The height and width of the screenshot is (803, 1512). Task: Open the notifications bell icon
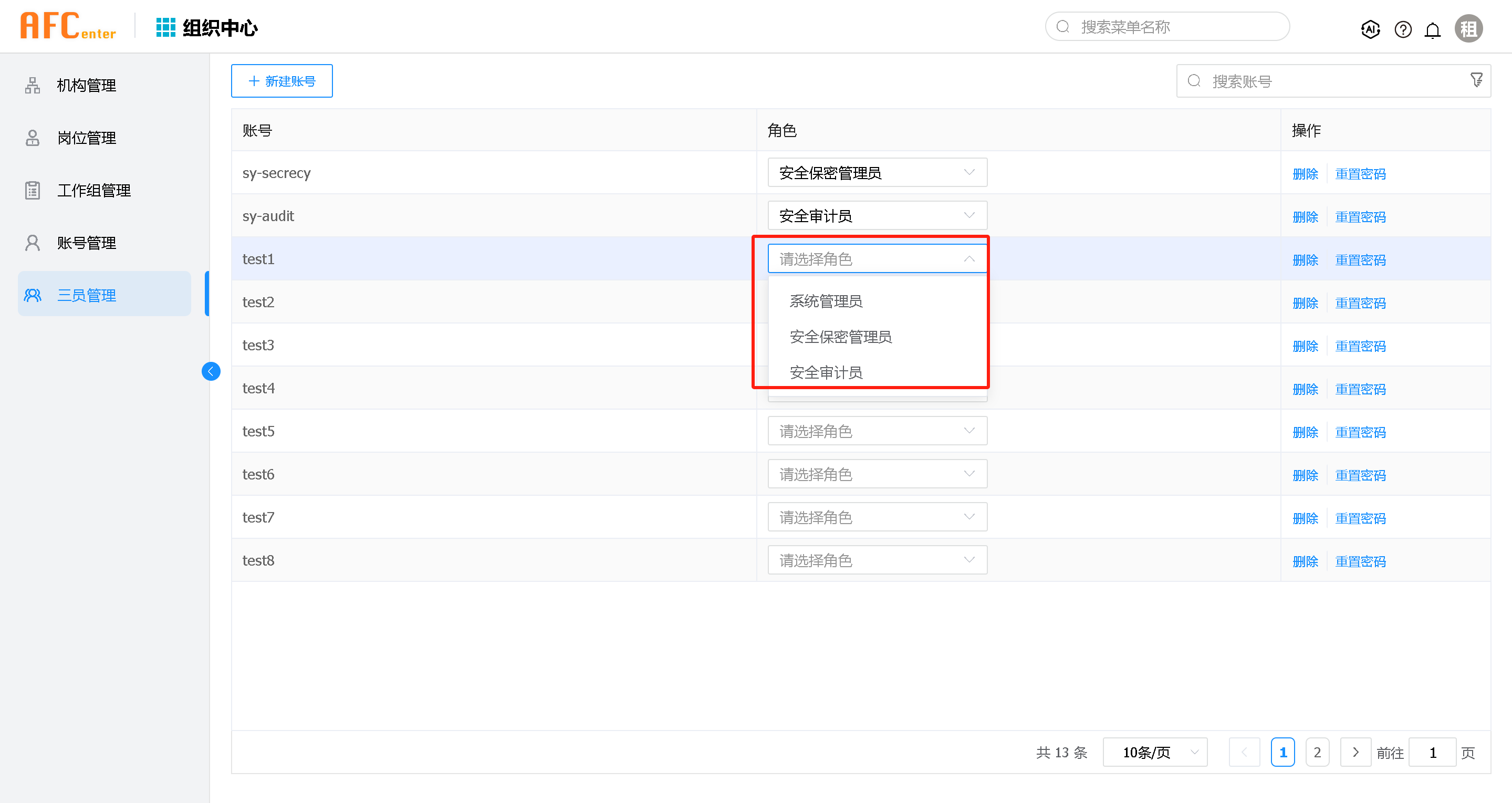point(1433,30)
